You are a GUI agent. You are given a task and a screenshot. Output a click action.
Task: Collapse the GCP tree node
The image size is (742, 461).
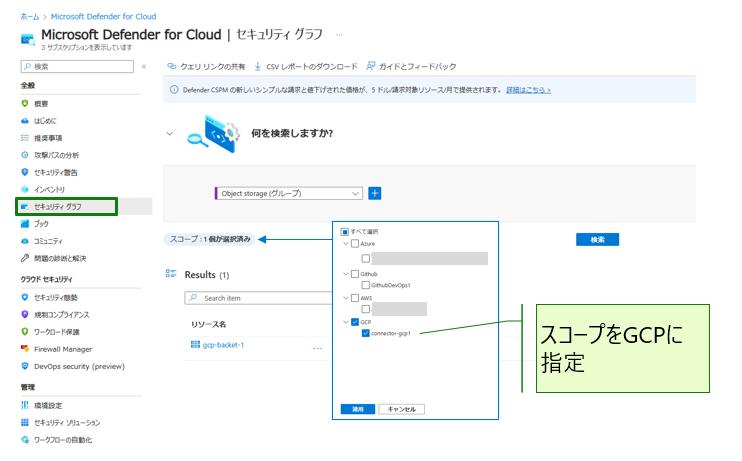point(346,322)
